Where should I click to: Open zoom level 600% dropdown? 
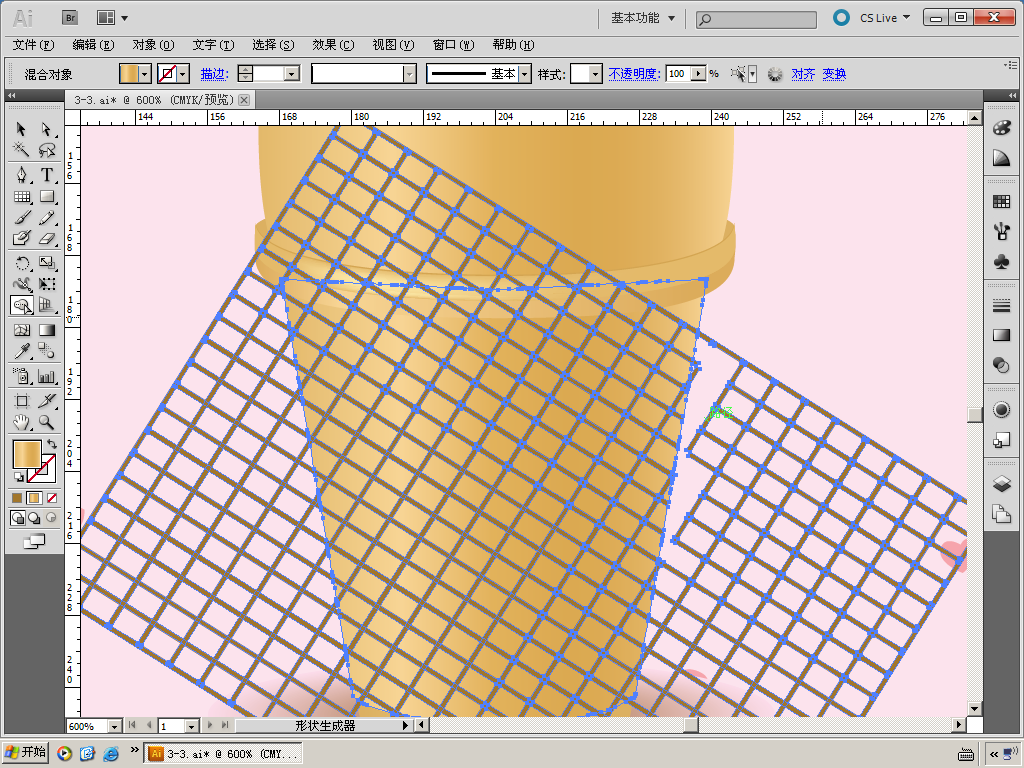click(x=114, y=726)
